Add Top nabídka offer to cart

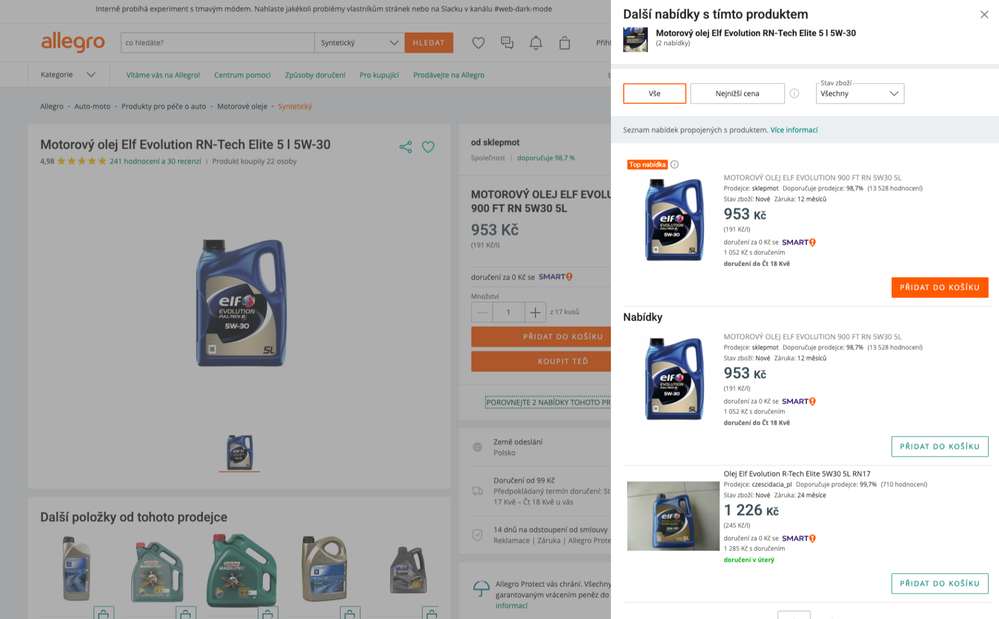939,287
